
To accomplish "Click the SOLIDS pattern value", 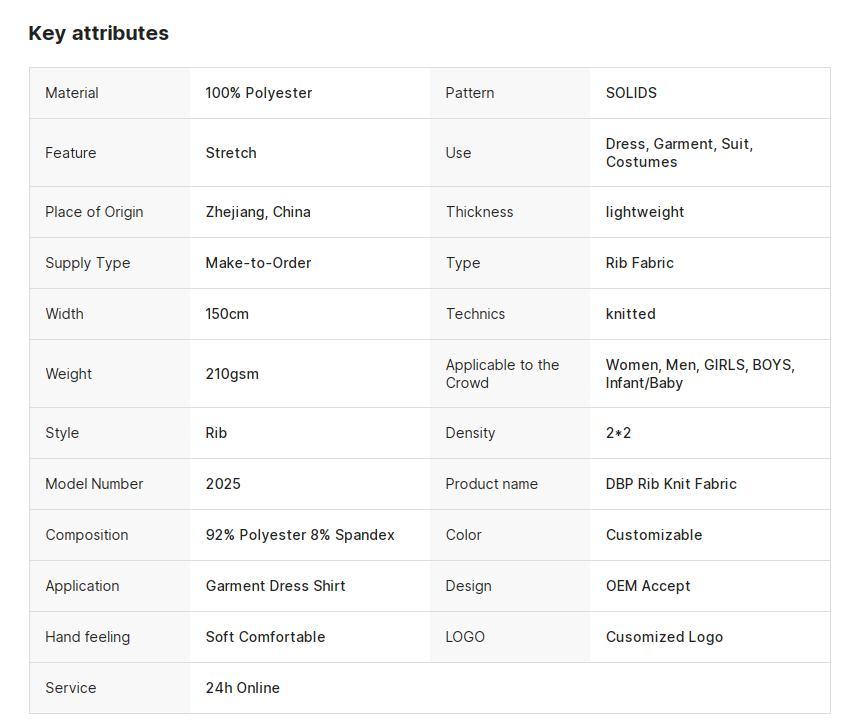I will point(631,93).
